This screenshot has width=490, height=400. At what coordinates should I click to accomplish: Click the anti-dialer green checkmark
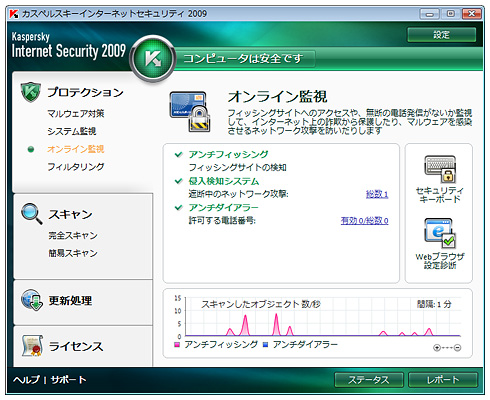click(x=179, y=208)
